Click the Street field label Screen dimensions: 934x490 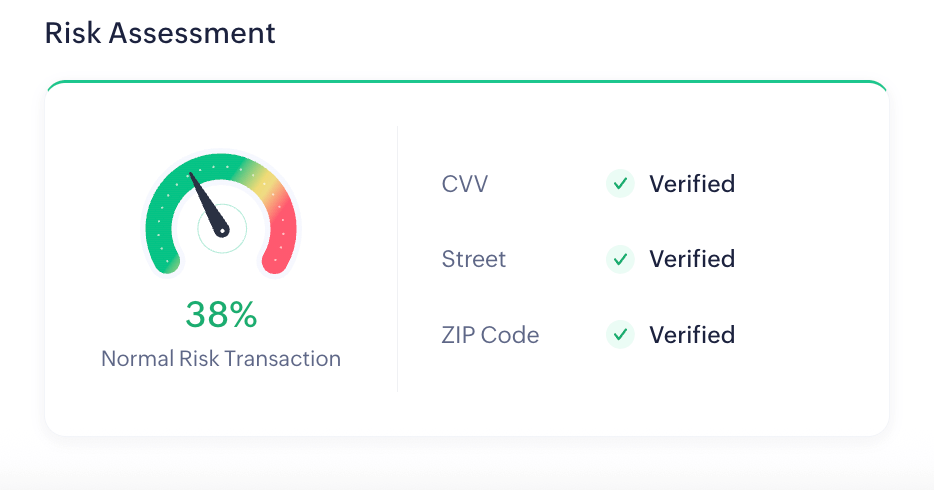tap(474, 259)
